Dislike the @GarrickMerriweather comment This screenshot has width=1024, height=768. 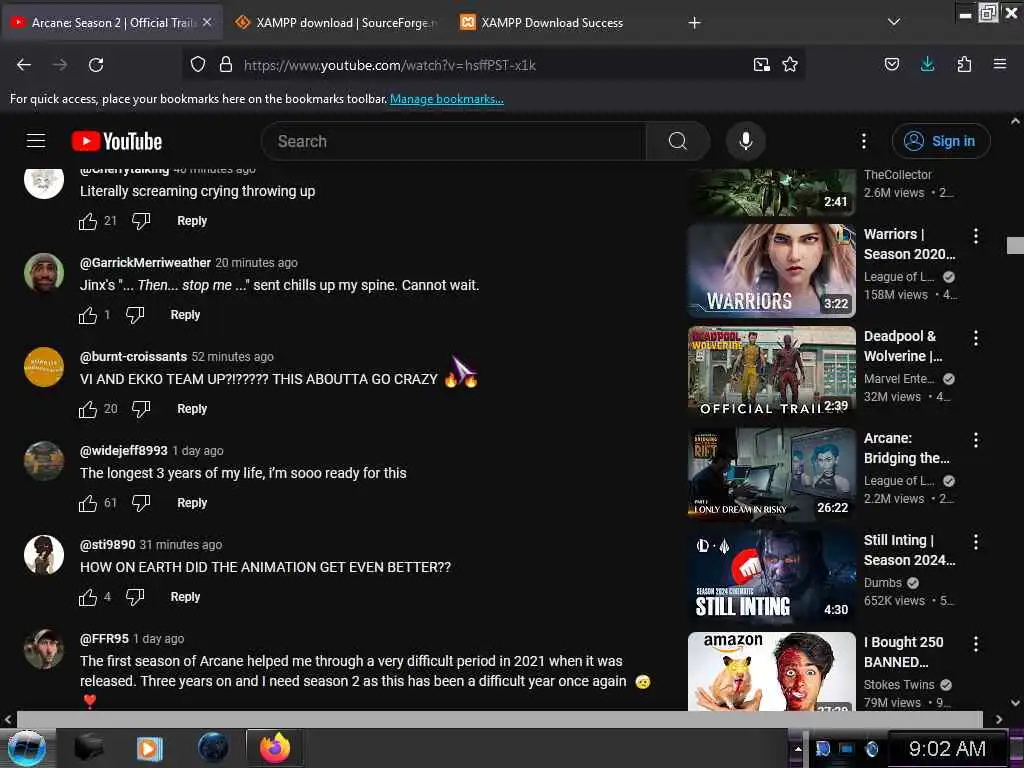click(135, 315)
